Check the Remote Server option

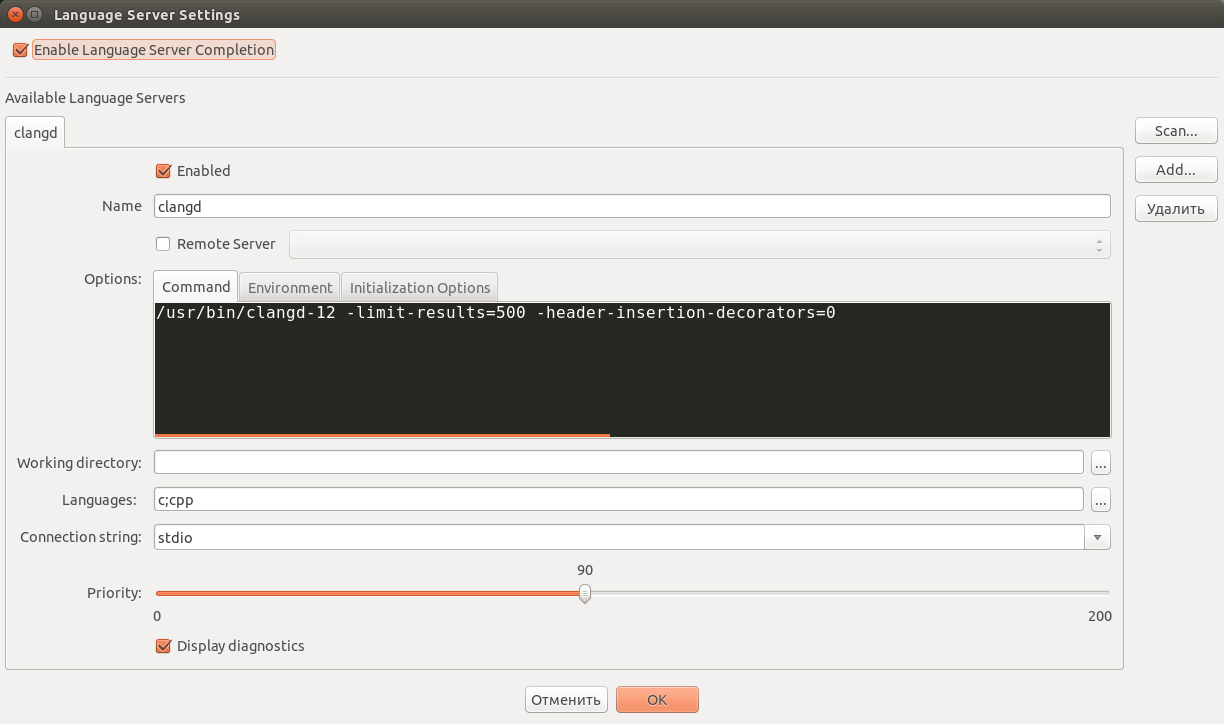163,244
